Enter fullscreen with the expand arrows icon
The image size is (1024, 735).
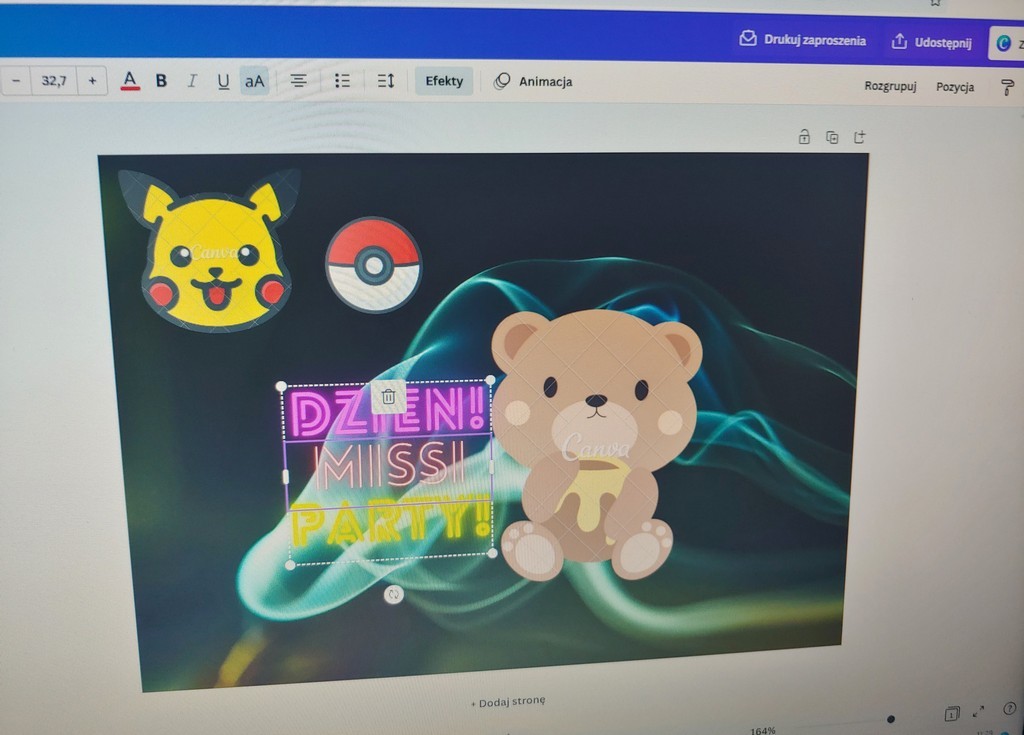tap(978, 711)
